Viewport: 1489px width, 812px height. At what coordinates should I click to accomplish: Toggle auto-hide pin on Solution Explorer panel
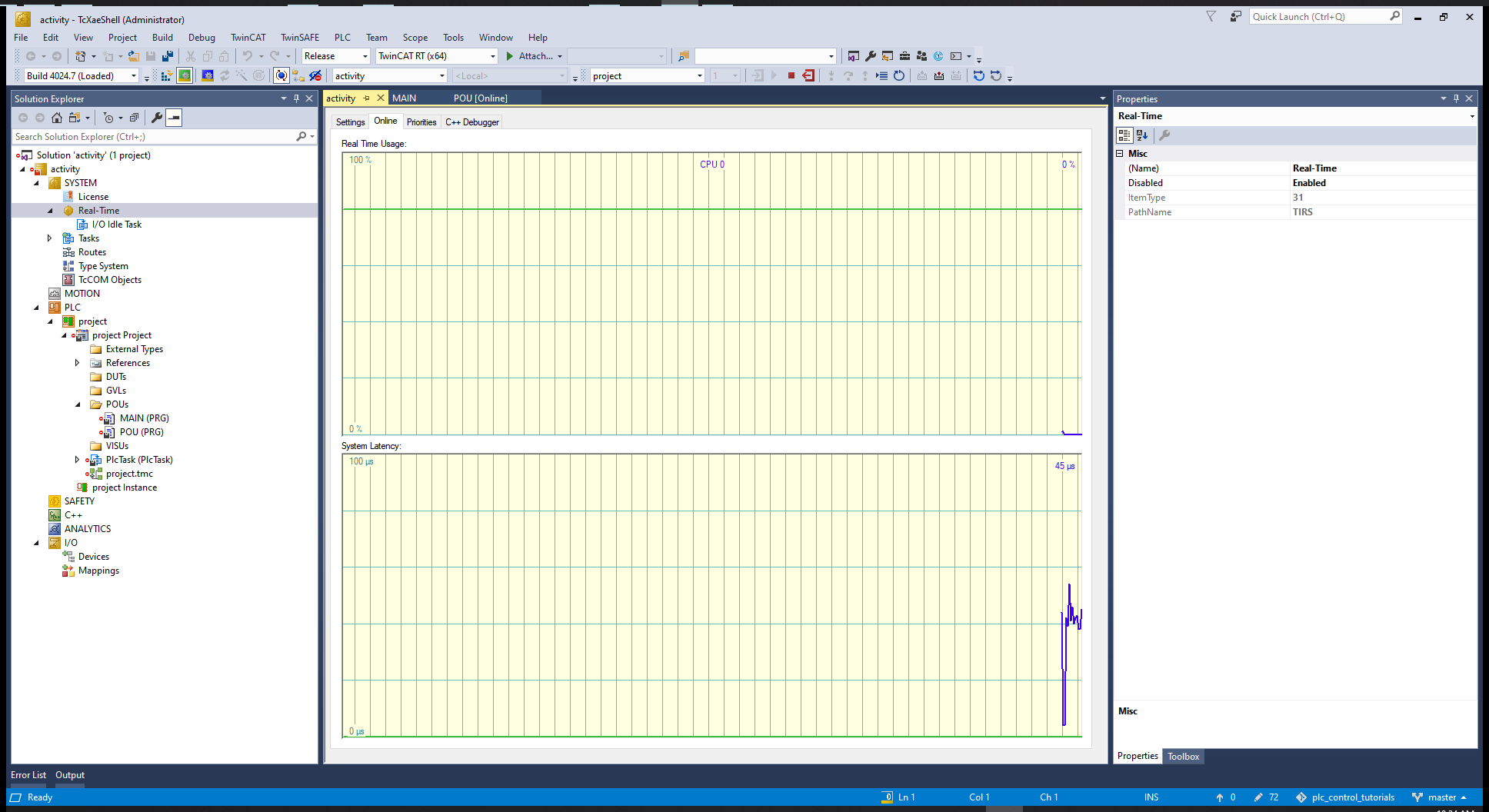pos(296,98)
